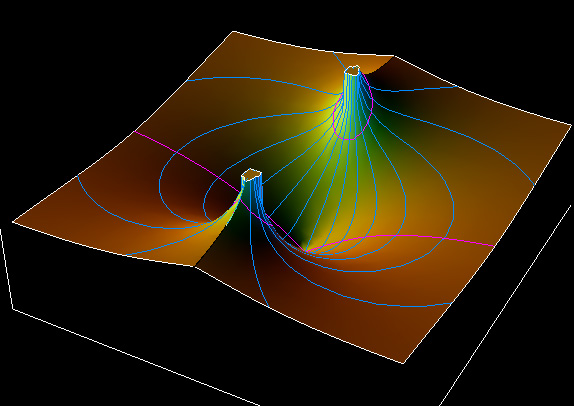Click the bottom front corner of the surface
This screenshot has width=574, height=406.
click(x=403, y=363)
